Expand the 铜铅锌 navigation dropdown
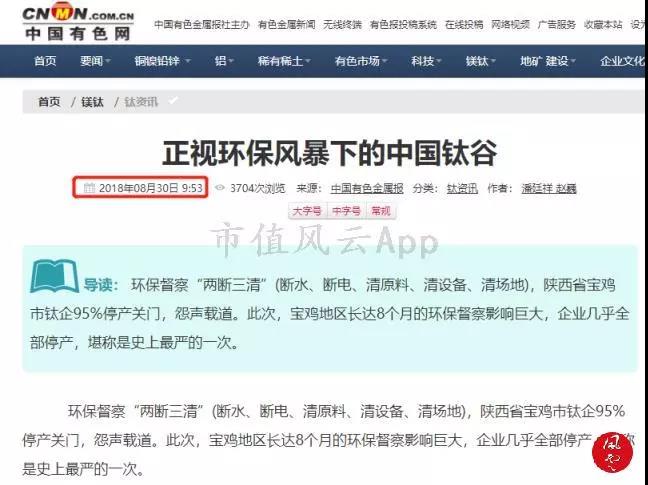This screenshot has width=648, height=485. click(162, 62)
